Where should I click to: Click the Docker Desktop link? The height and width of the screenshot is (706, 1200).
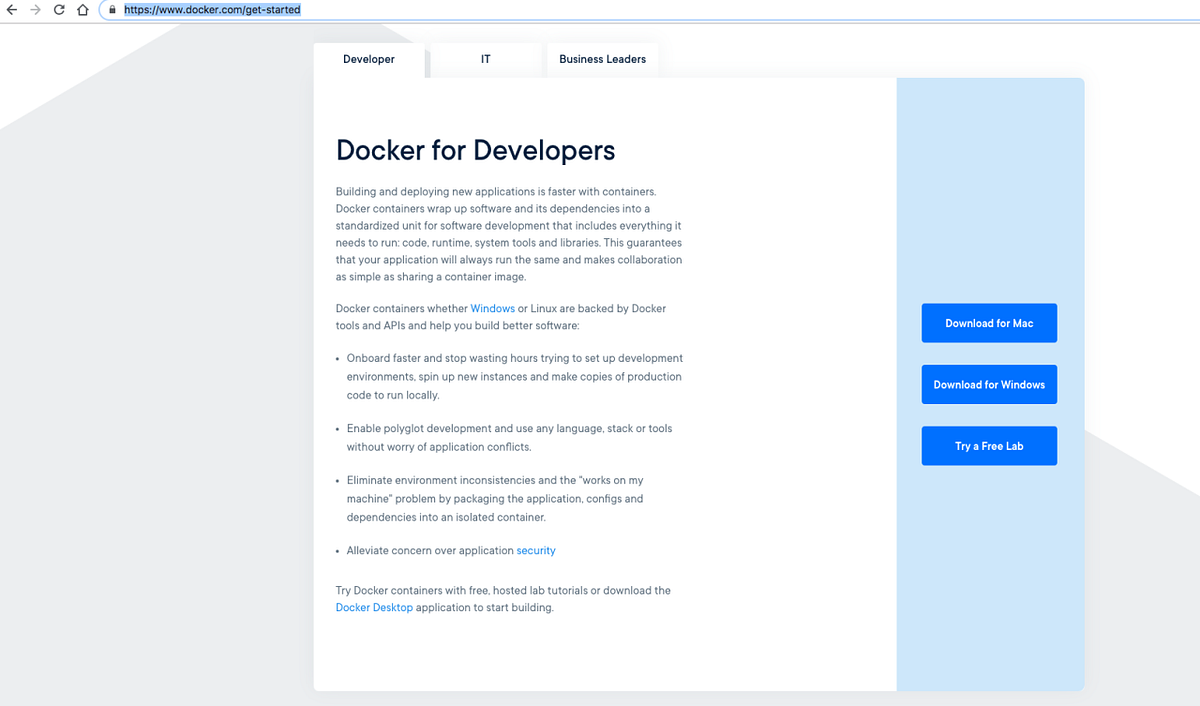[374, 607]
